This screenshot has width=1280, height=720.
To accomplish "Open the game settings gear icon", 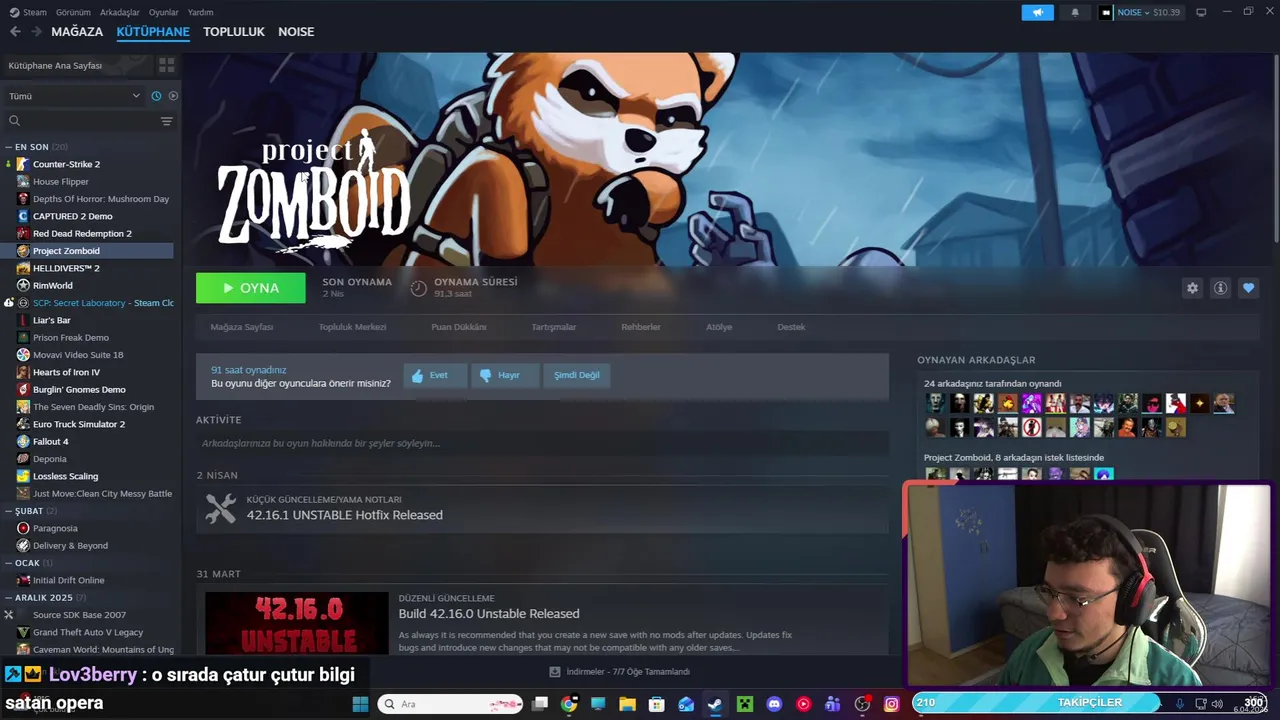I will [x=1192, y=288].
